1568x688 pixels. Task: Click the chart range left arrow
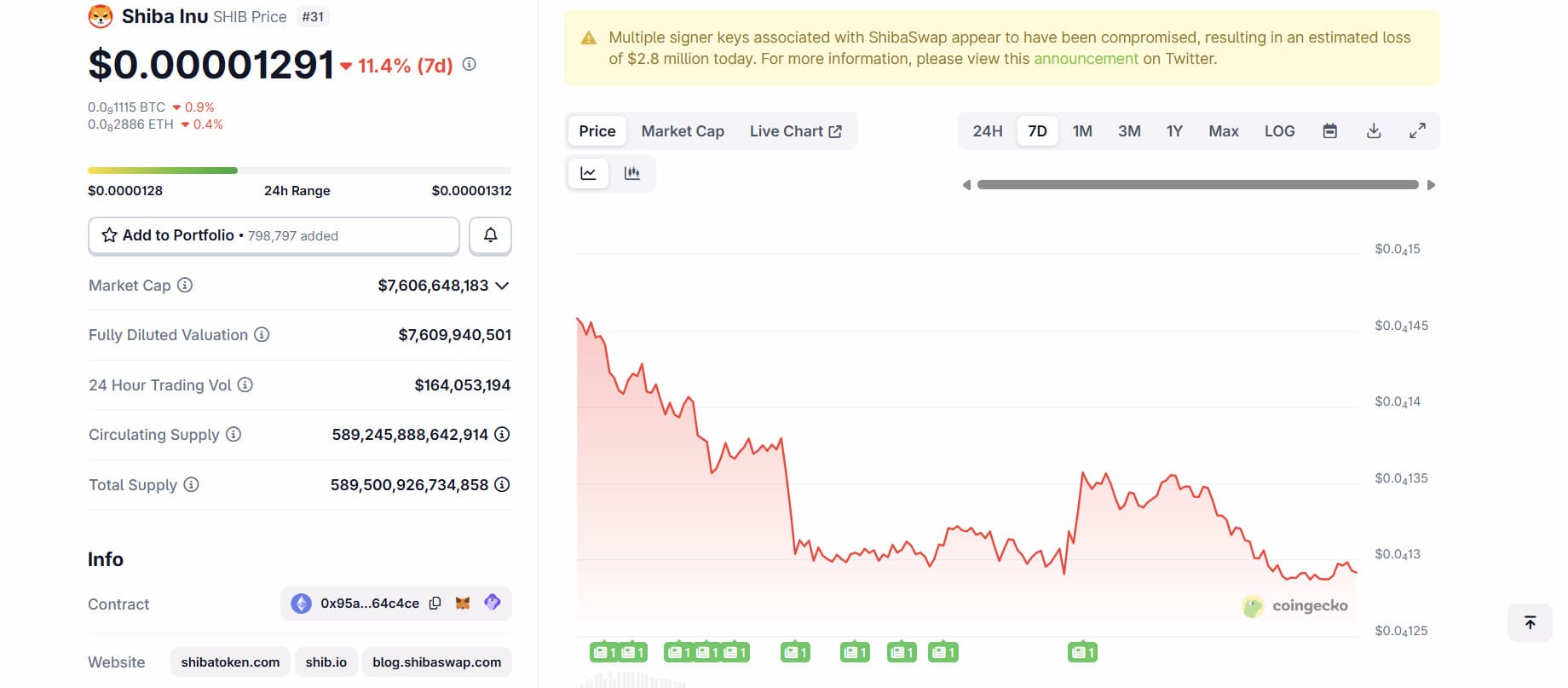tap(966, 185)
